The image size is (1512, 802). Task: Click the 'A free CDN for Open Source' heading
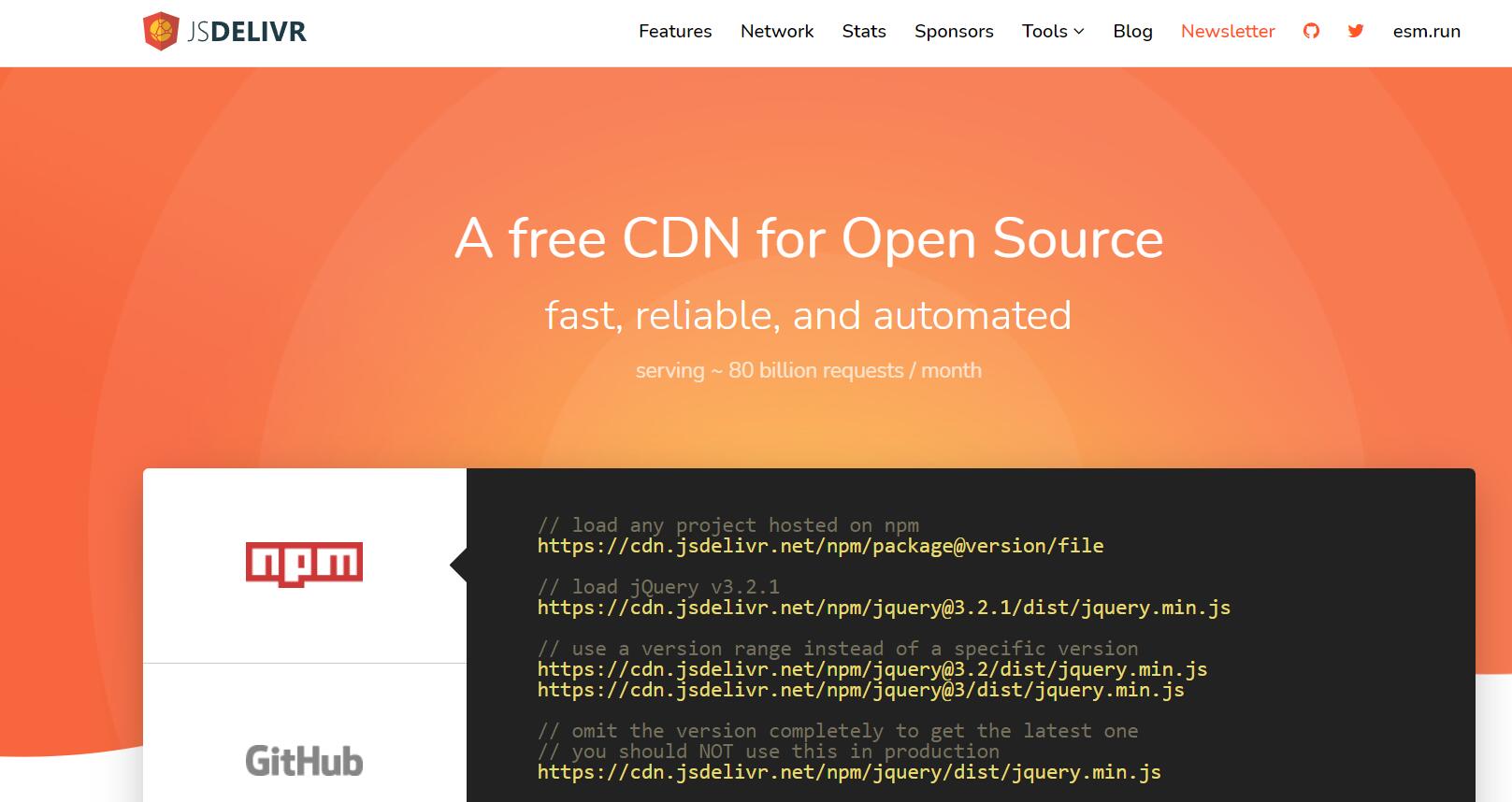pyautogui.click(x=809, y=238)
